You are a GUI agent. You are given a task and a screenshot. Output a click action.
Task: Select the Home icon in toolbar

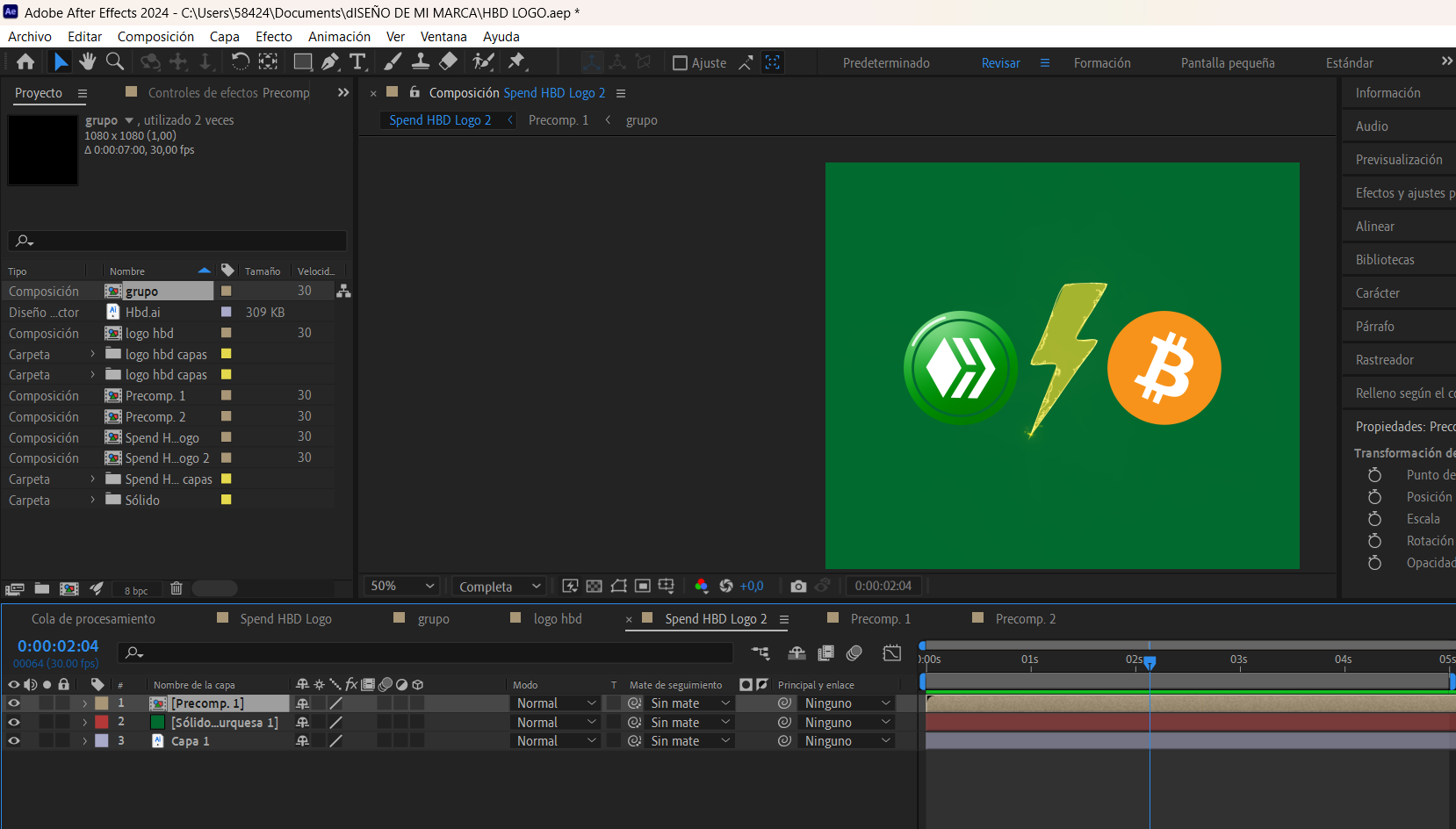(x=25, y=61)
